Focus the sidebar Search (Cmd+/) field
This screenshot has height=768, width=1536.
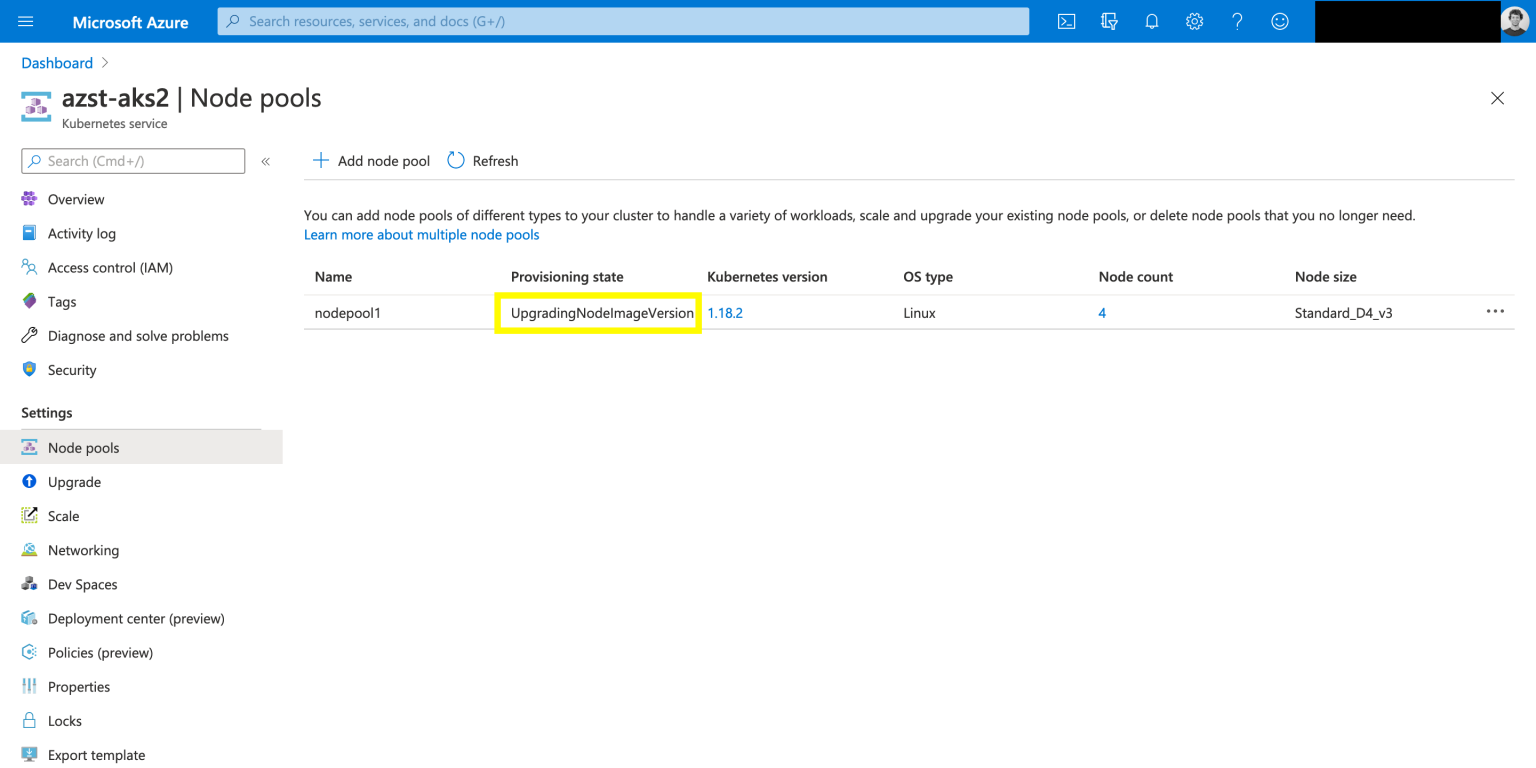pos(133,161)
